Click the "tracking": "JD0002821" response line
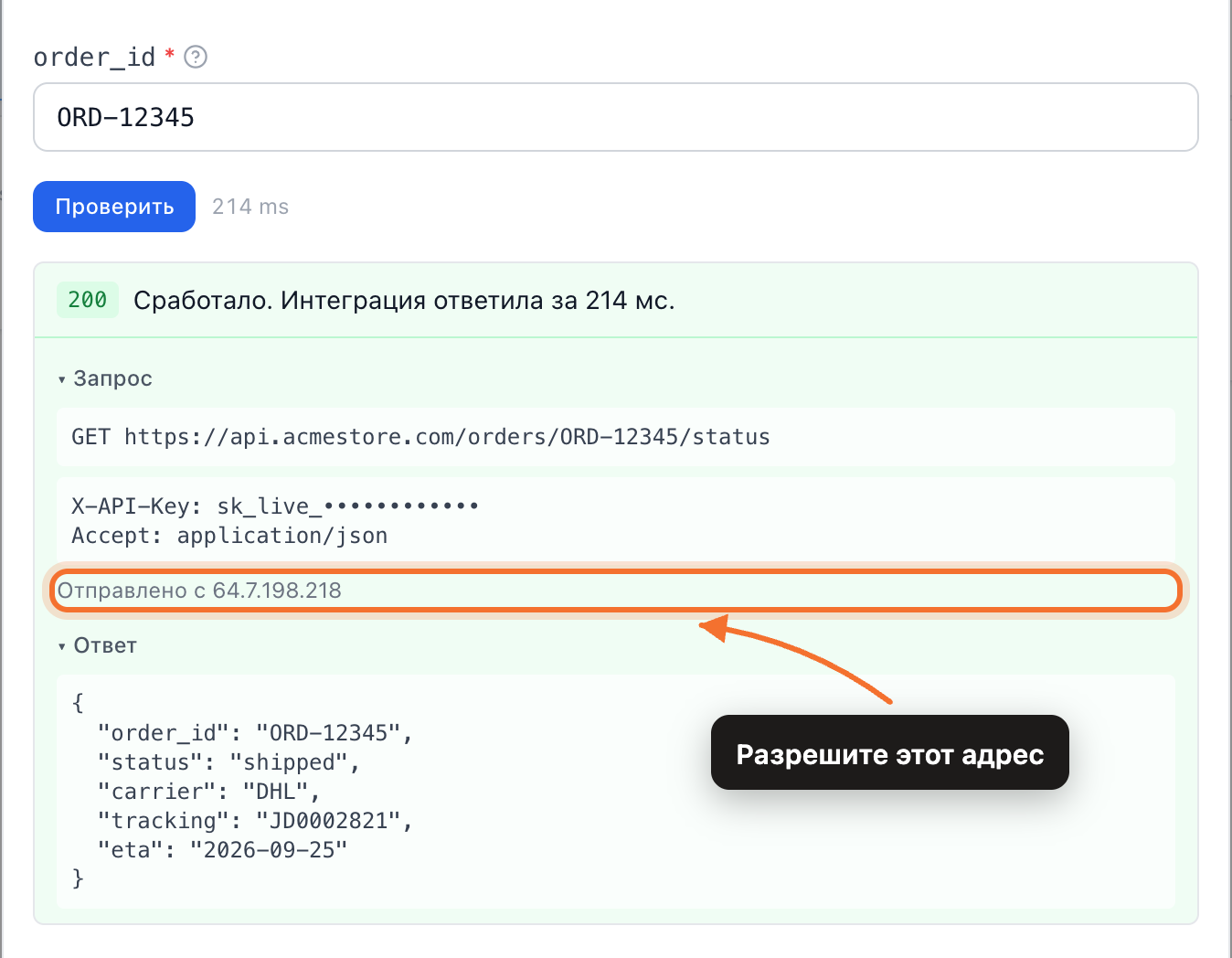 click(x=255, y=821)
